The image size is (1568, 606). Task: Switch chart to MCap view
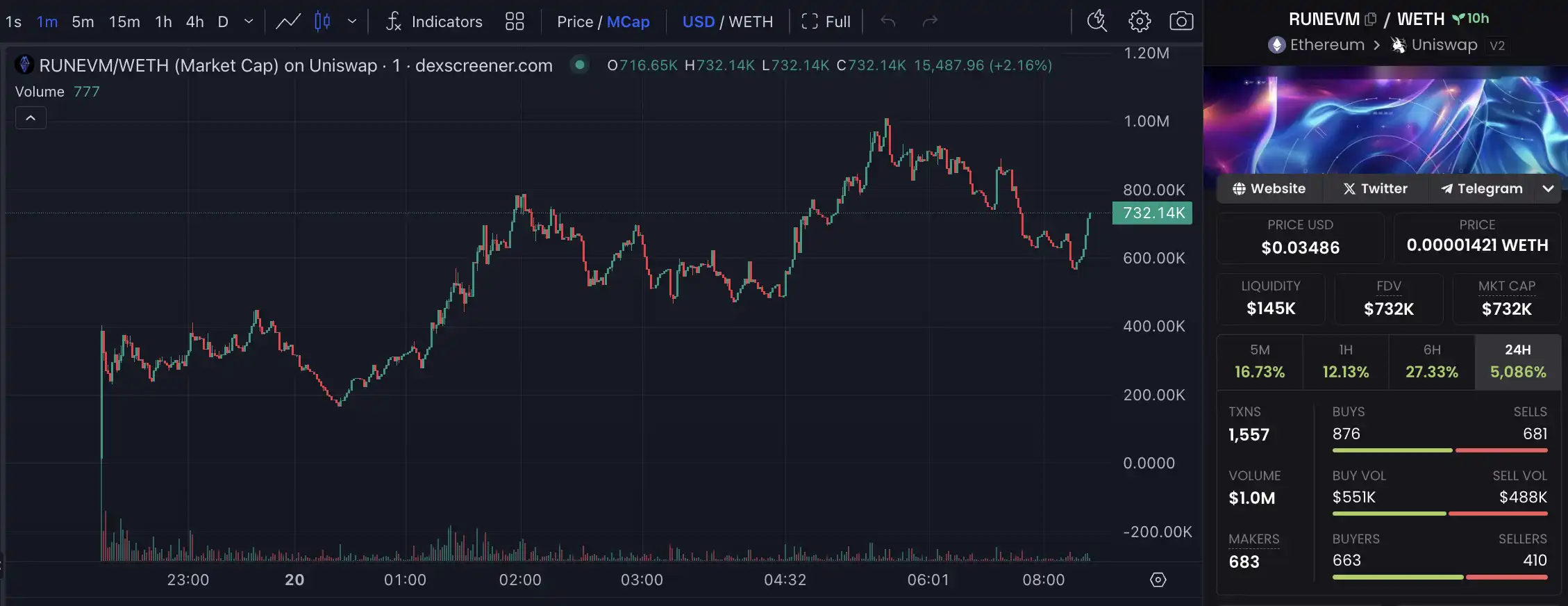point(628,22)
